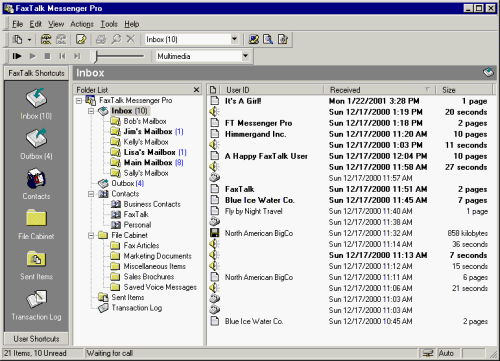Open the File Cabinet shortcut icon
Screen dimensions: 500x361
pyautogui.click(x=36, y=218)
